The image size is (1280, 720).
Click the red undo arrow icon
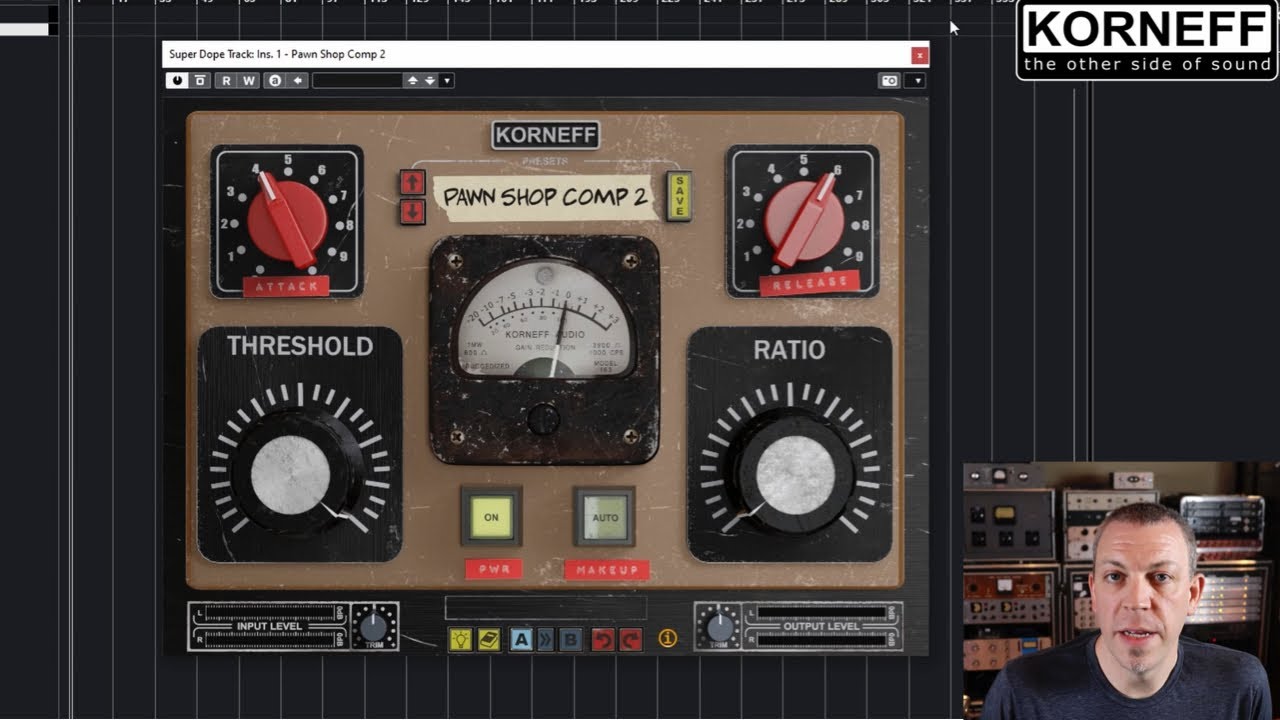602,639
